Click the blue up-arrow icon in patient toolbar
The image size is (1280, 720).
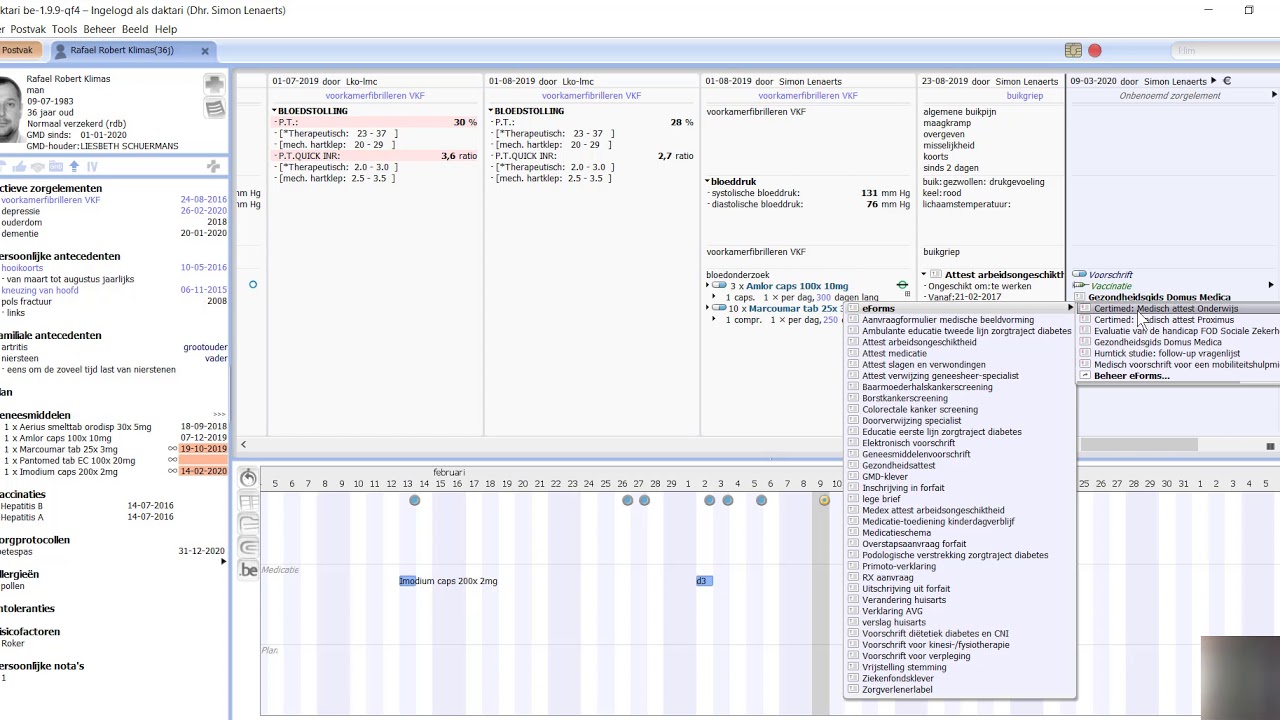pos(75,167)
